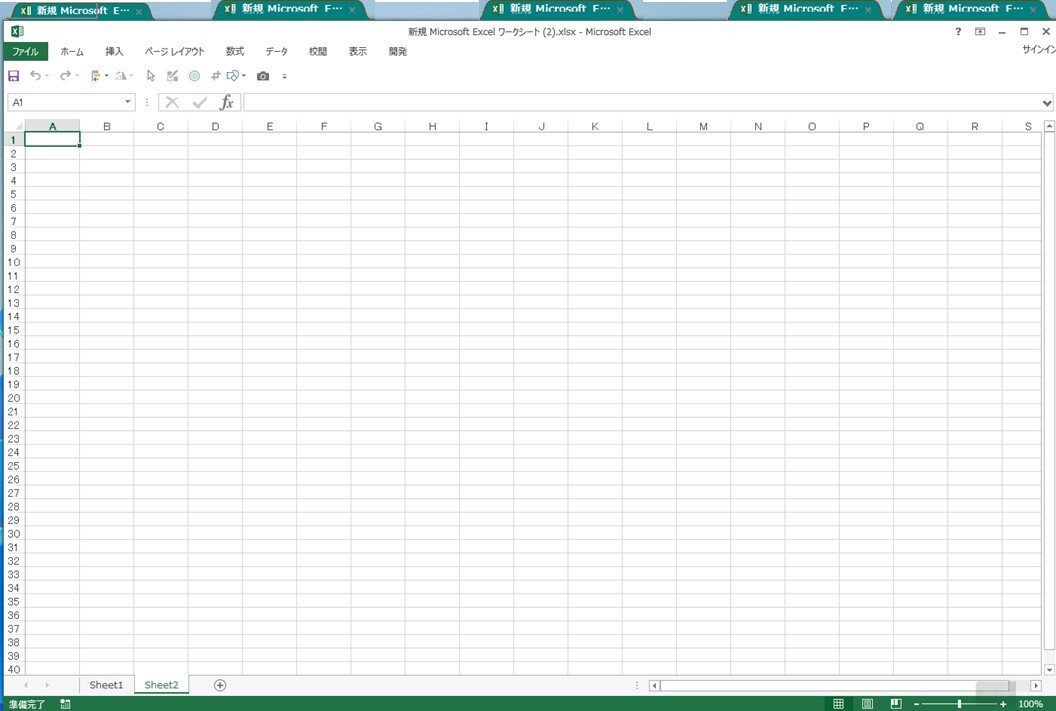Click the サインイン sign-in link
This screenshot has width=1056, height=711.
pyautogui.click(x=1038, y=50)
